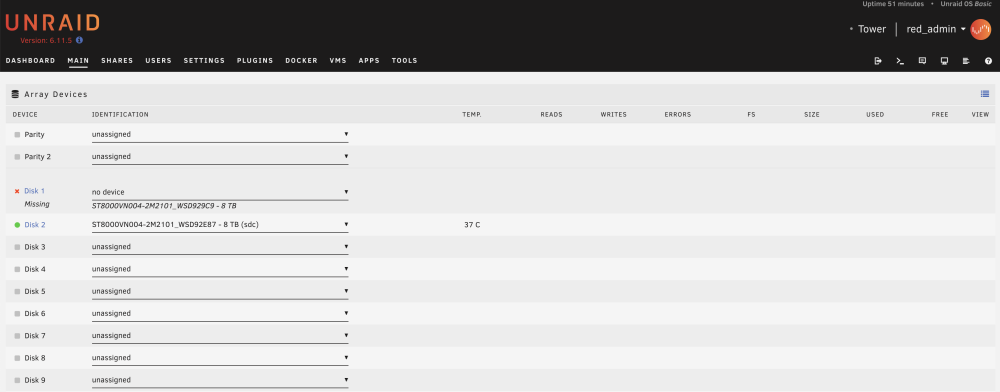
Task: Click the UNRAID logo
Action: [52, 24]
